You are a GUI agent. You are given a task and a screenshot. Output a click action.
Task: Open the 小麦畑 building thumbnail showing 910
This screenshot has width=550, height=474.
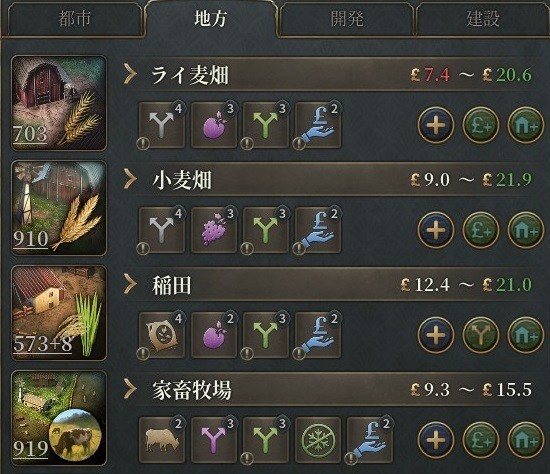59,208
